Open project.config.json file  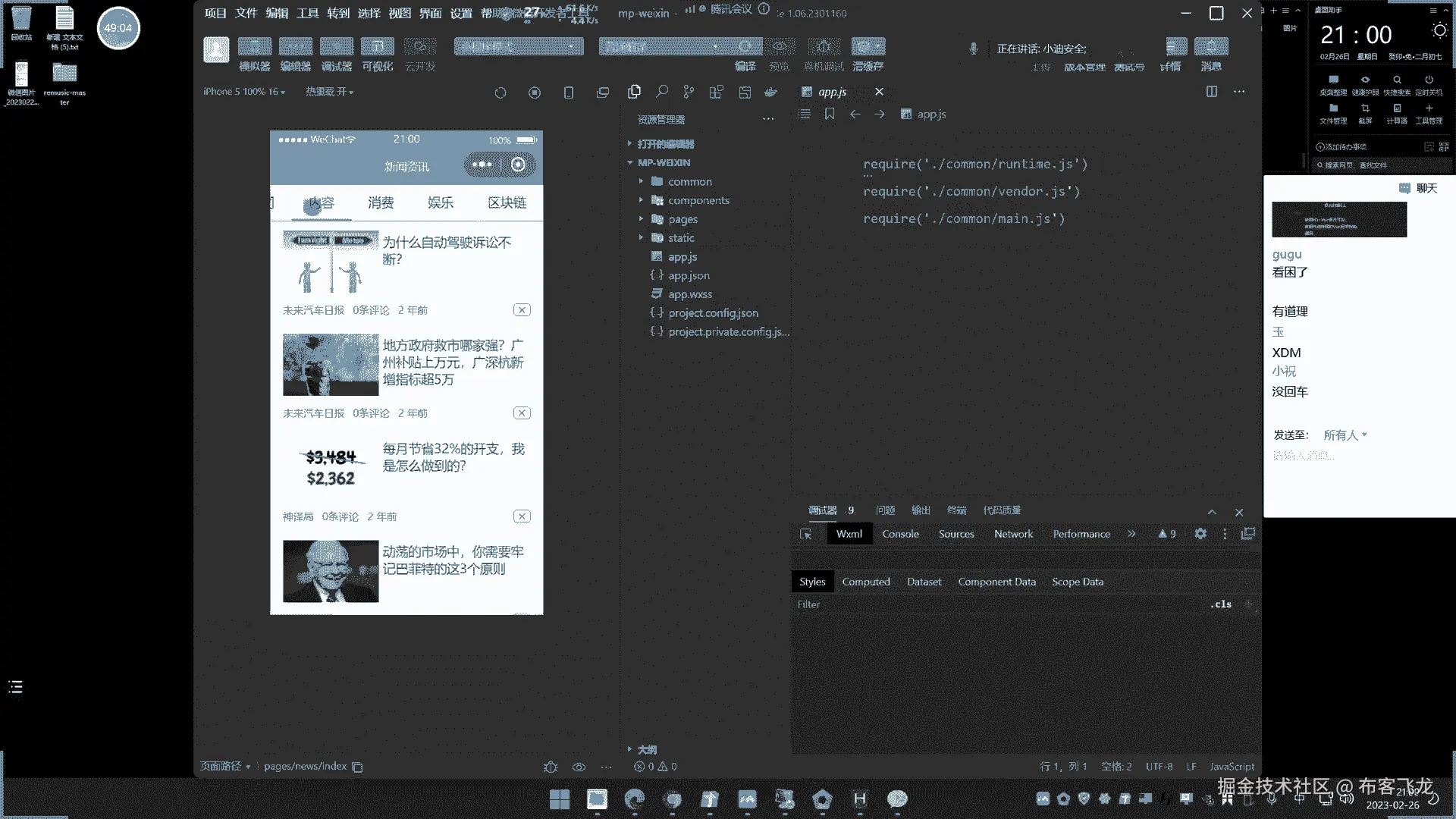click(x=713, y=313)
